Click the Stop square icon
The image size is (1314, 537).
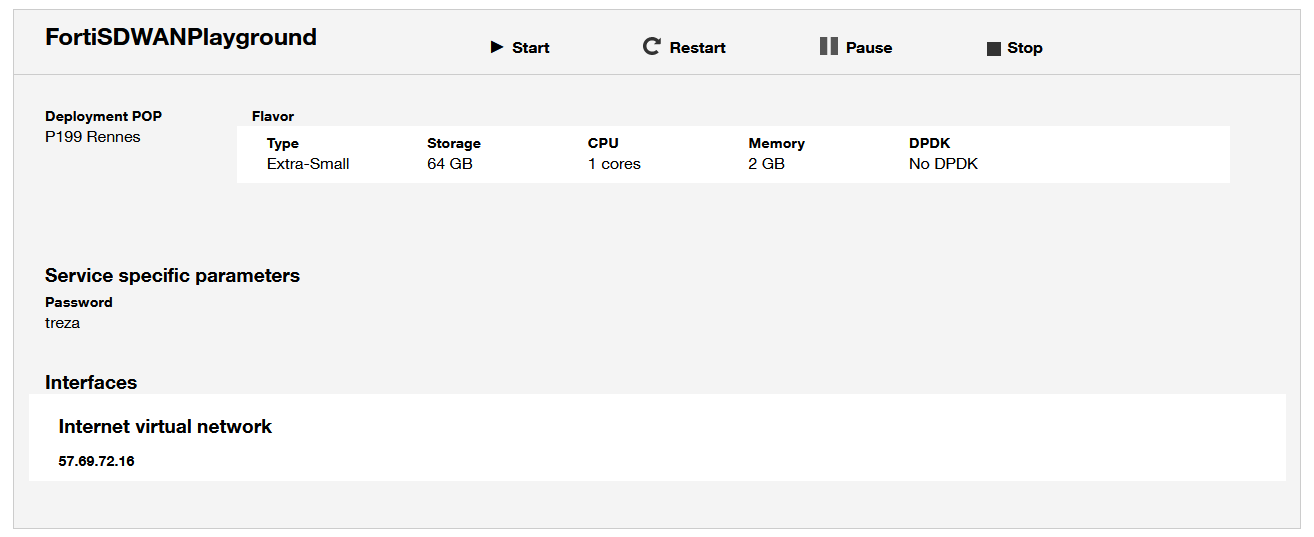tap(993, 48)
